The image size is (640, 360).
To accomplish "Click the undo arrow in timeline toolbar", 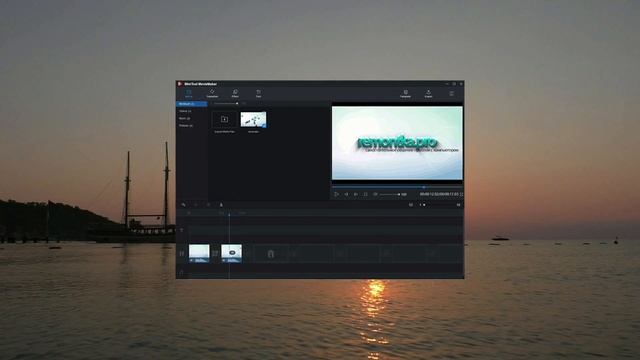I will click(184, 205).
